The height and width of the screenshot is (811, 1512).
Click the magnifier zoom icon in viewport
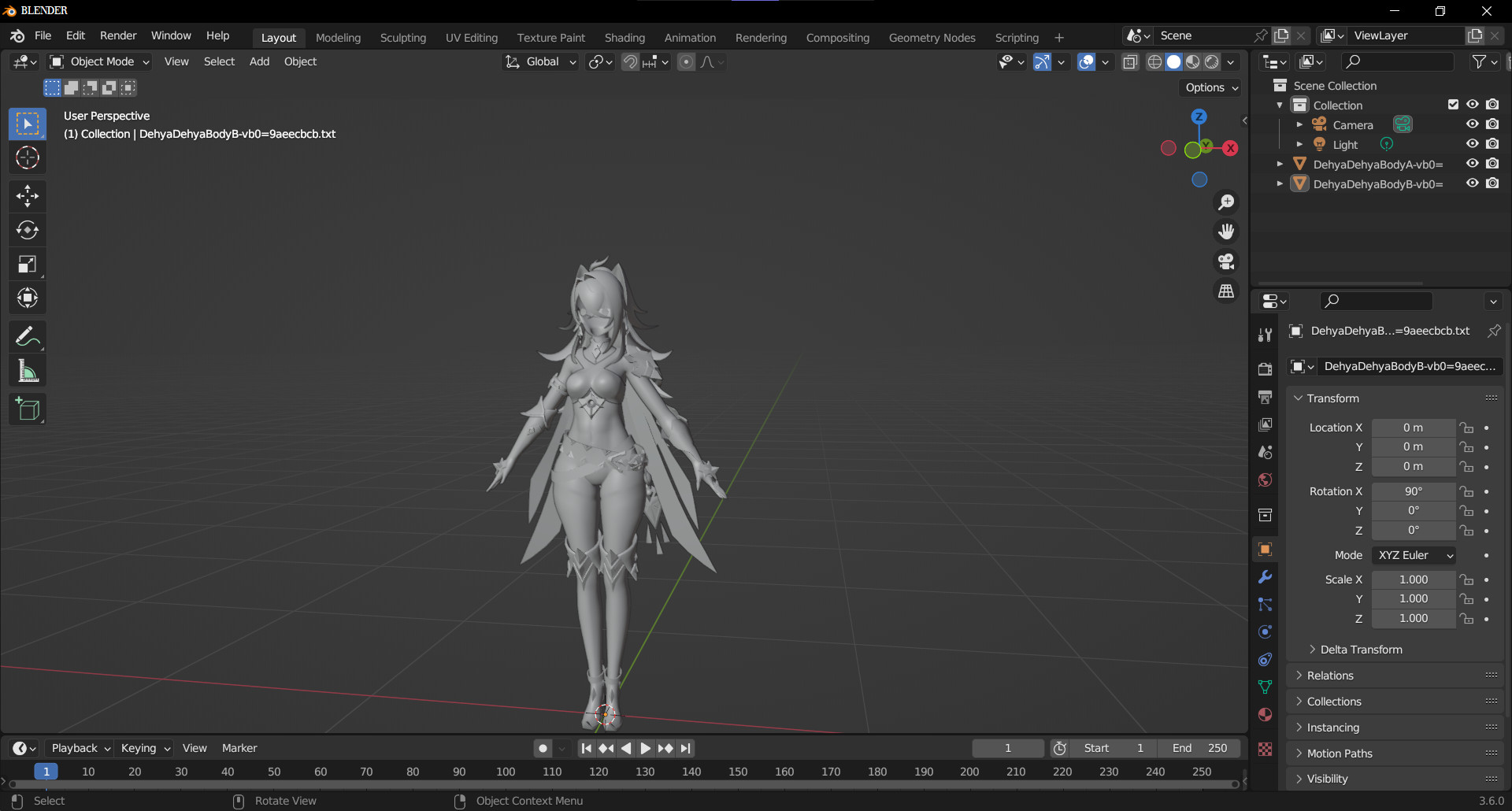[x=1226, y=202]
